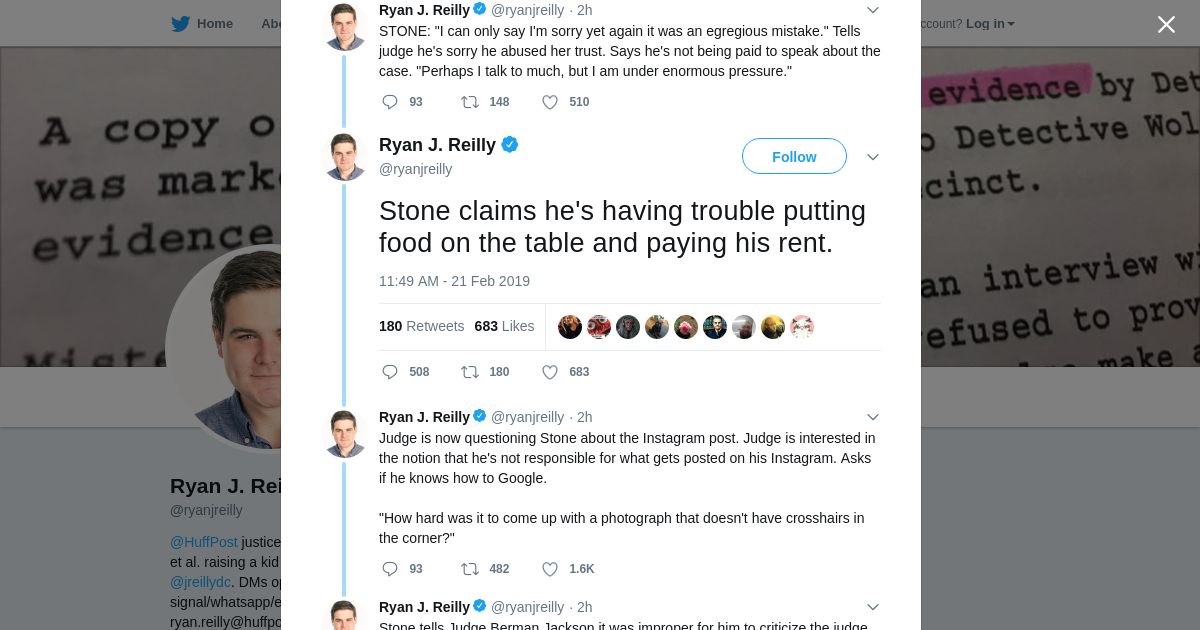Viewport: 1200px width, 630px height.
Task: Open the top tweet's more options chevron
Action: point(873,10)
